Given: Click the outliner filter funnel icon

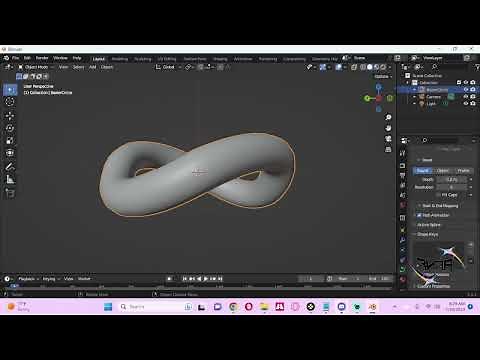Looking at the screenshot, I should (477, 67).
